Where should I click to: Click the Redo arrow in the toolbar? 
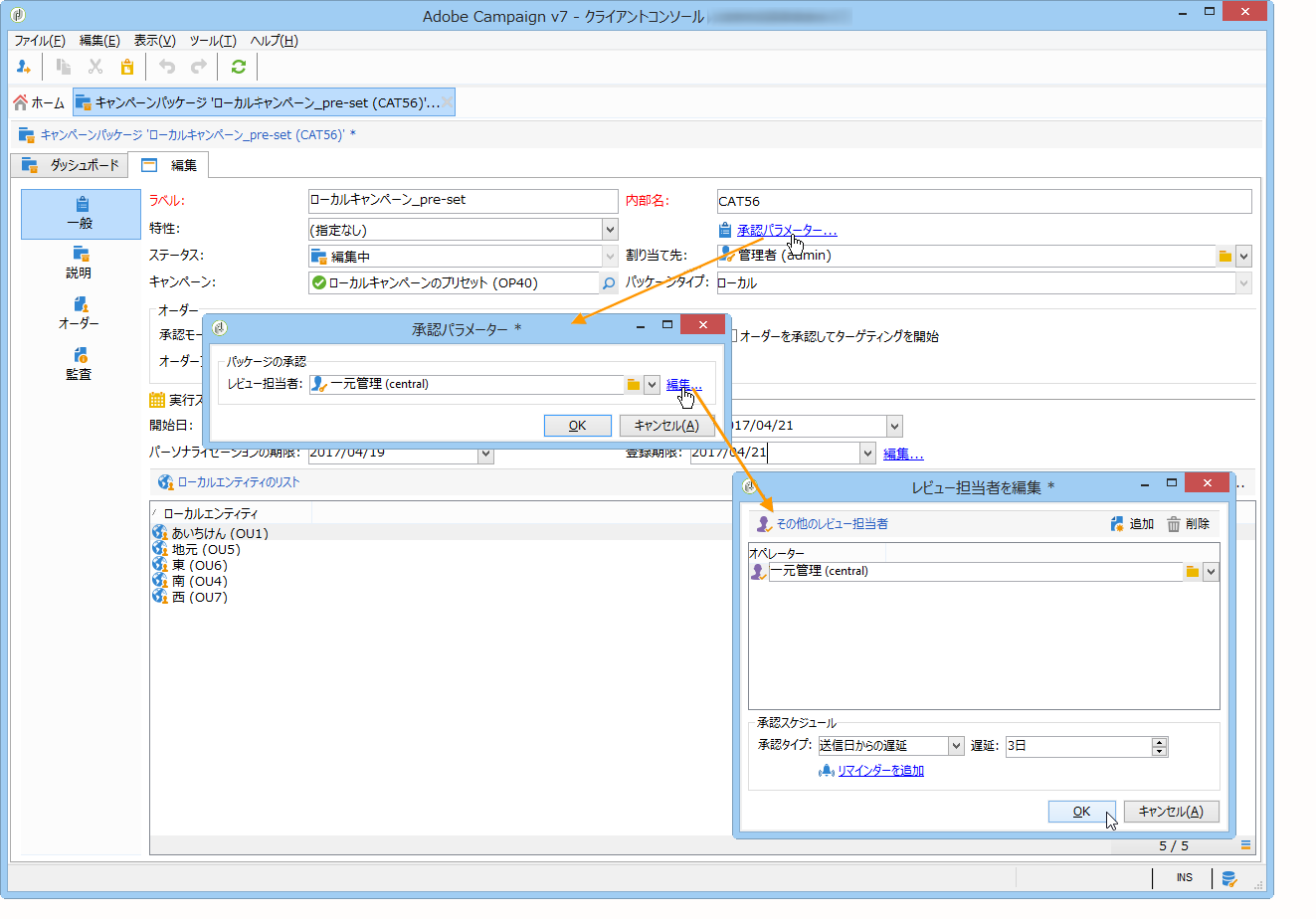pos(199,67)
